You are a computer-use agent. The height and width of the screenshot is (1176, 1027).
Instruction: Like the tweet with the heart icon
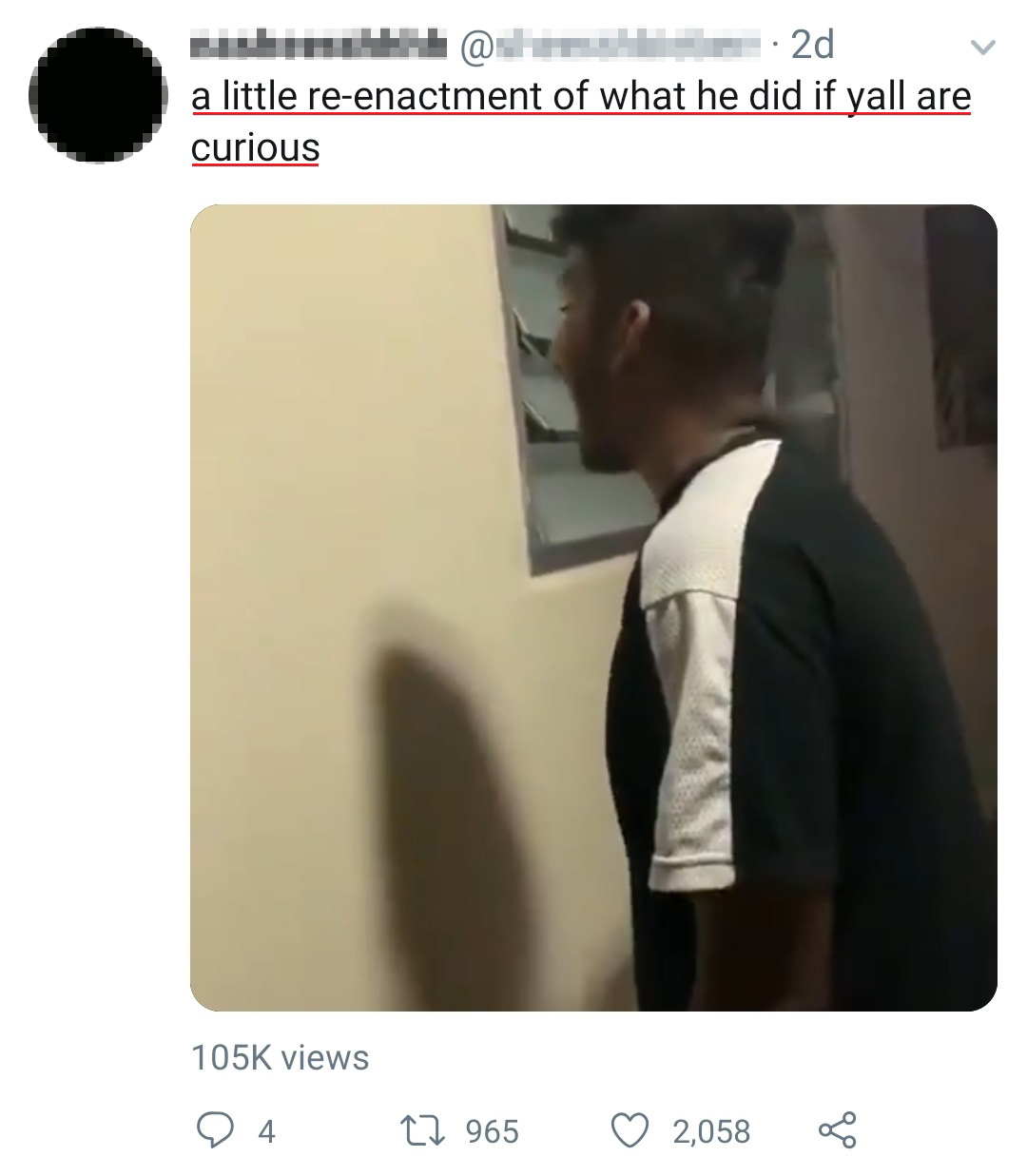[x=630, y=1130]
